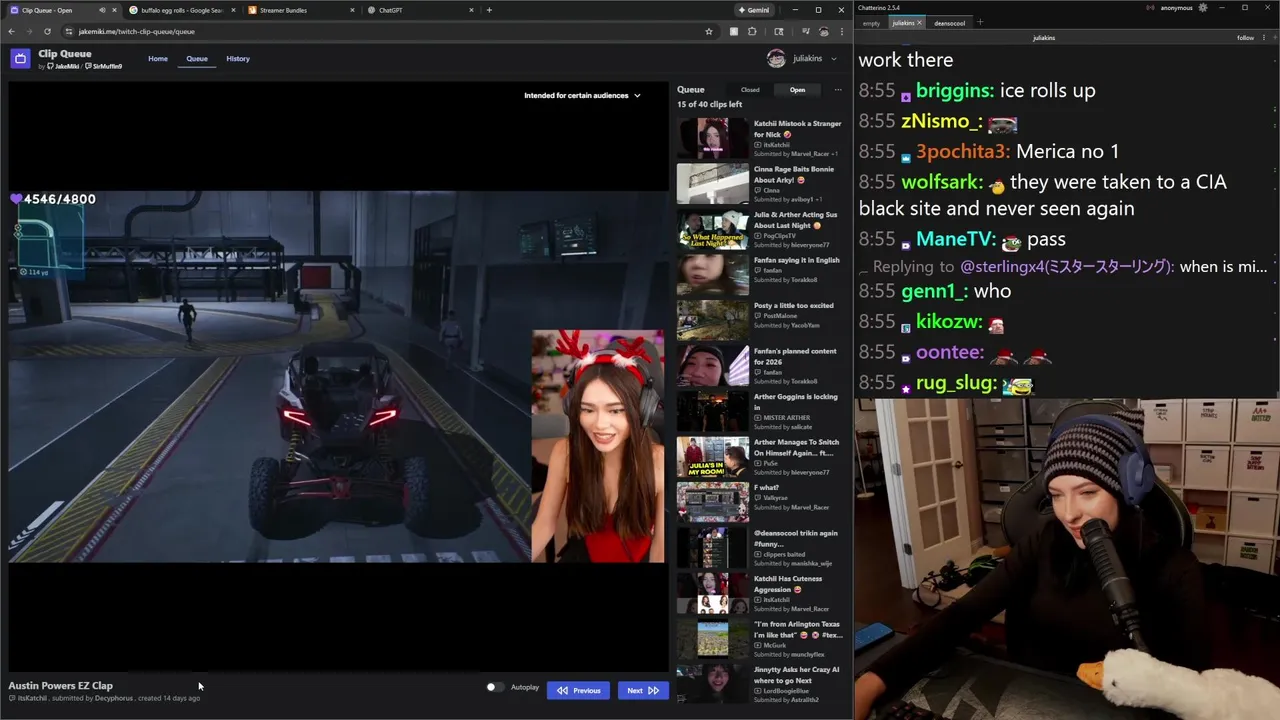Screen dimensions: 1280x720
Task: Switch to the Streamer Bundles tab
Action: (300, 10)
